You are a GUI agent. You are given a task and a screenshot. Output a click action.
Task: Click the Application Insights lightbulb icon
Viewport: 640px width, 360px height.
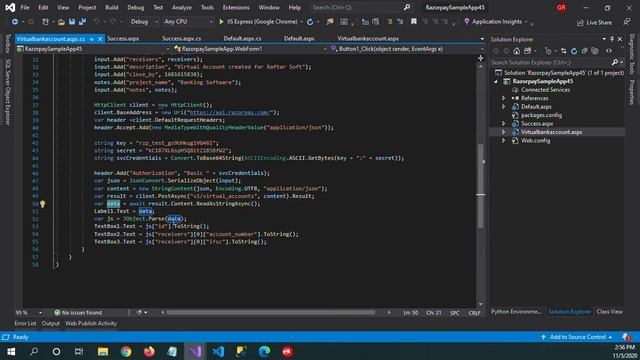(x=467, y=22)
